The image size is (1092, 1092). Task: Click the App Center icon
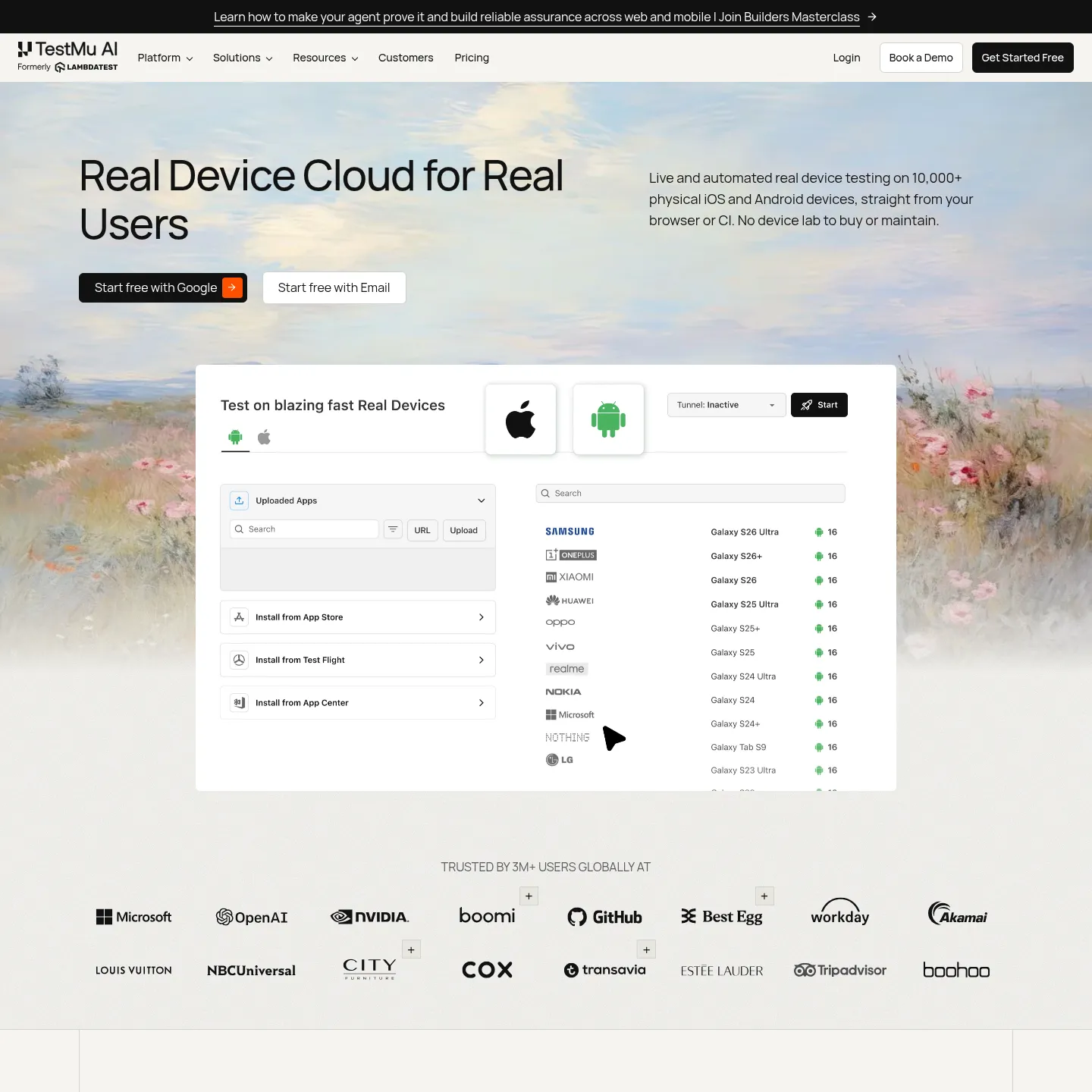point(239,703)
